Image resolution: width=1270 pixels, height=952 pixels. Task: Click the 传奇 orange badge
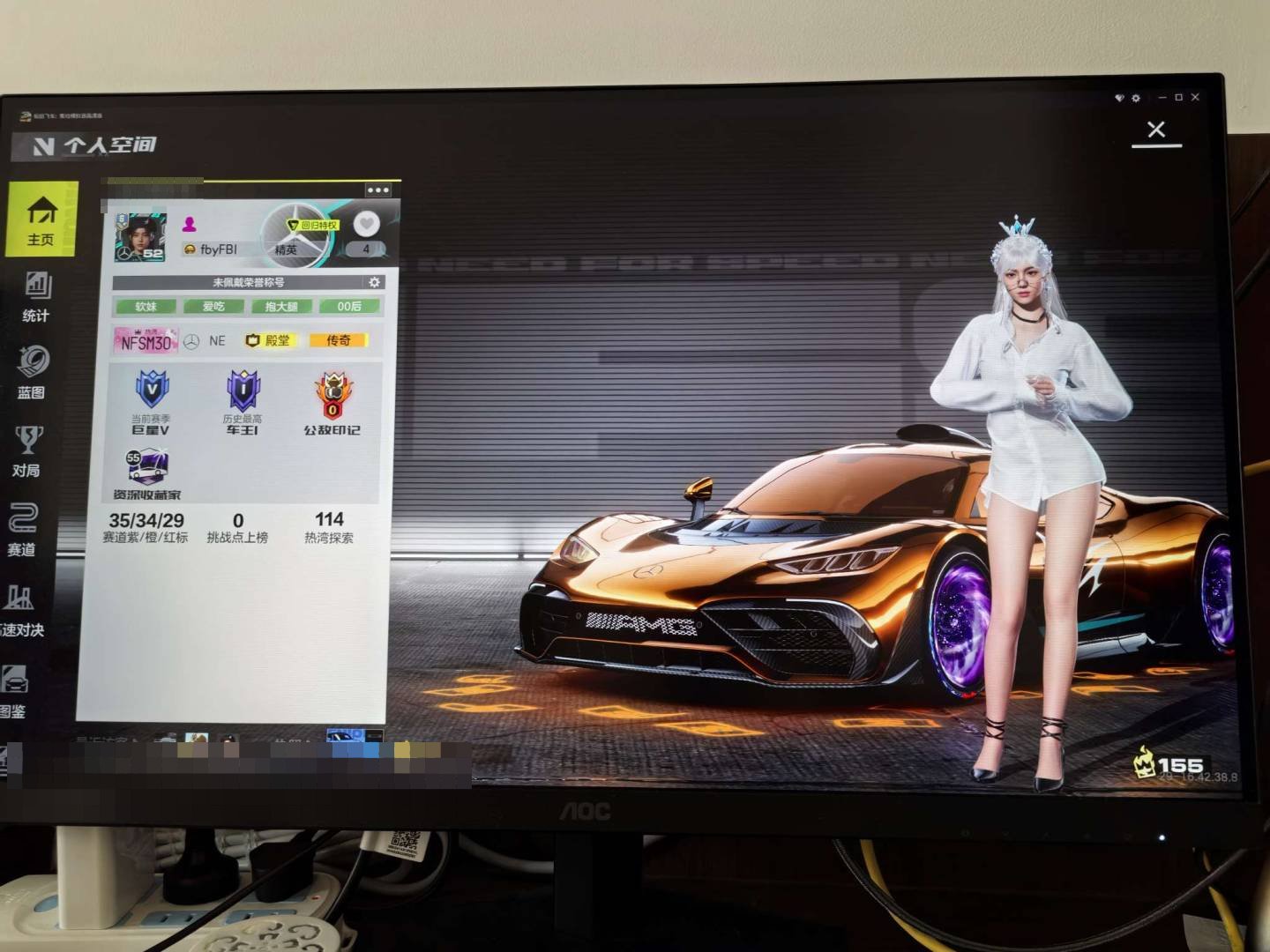pyautogui.click(x=338, y=340)
